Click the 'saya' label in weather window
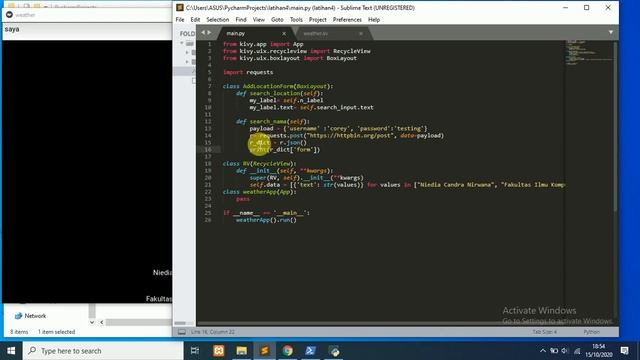 click(12, 29)
